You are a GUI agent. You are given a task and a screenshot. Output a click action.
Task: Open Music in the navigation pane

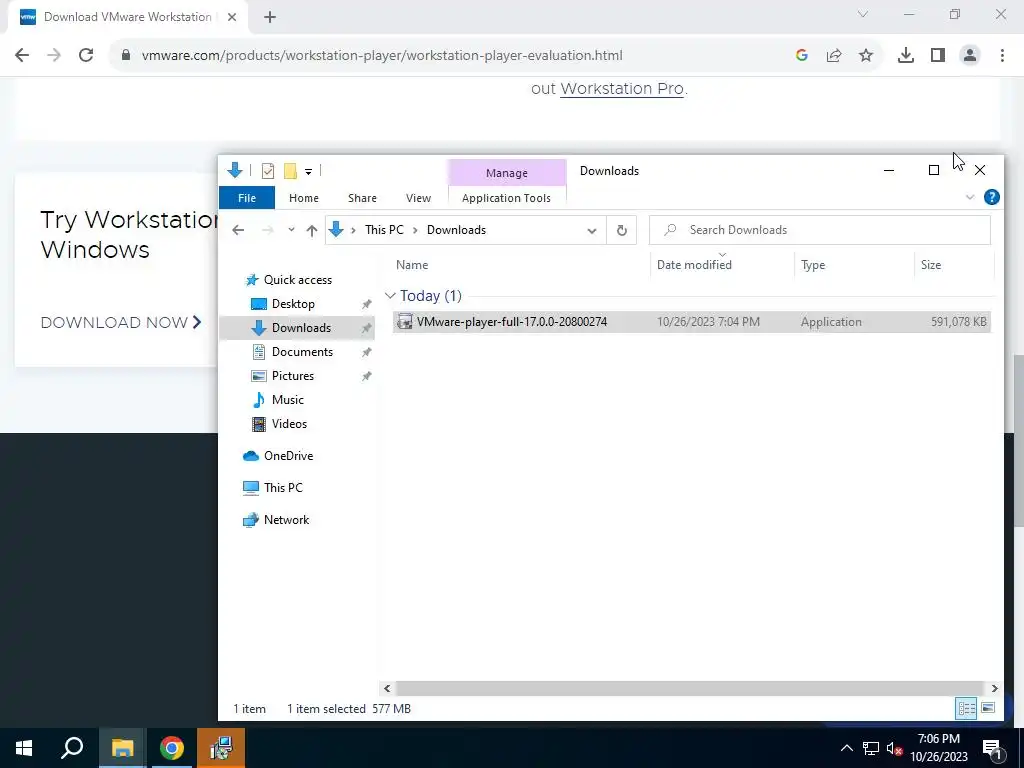[287, 400]
